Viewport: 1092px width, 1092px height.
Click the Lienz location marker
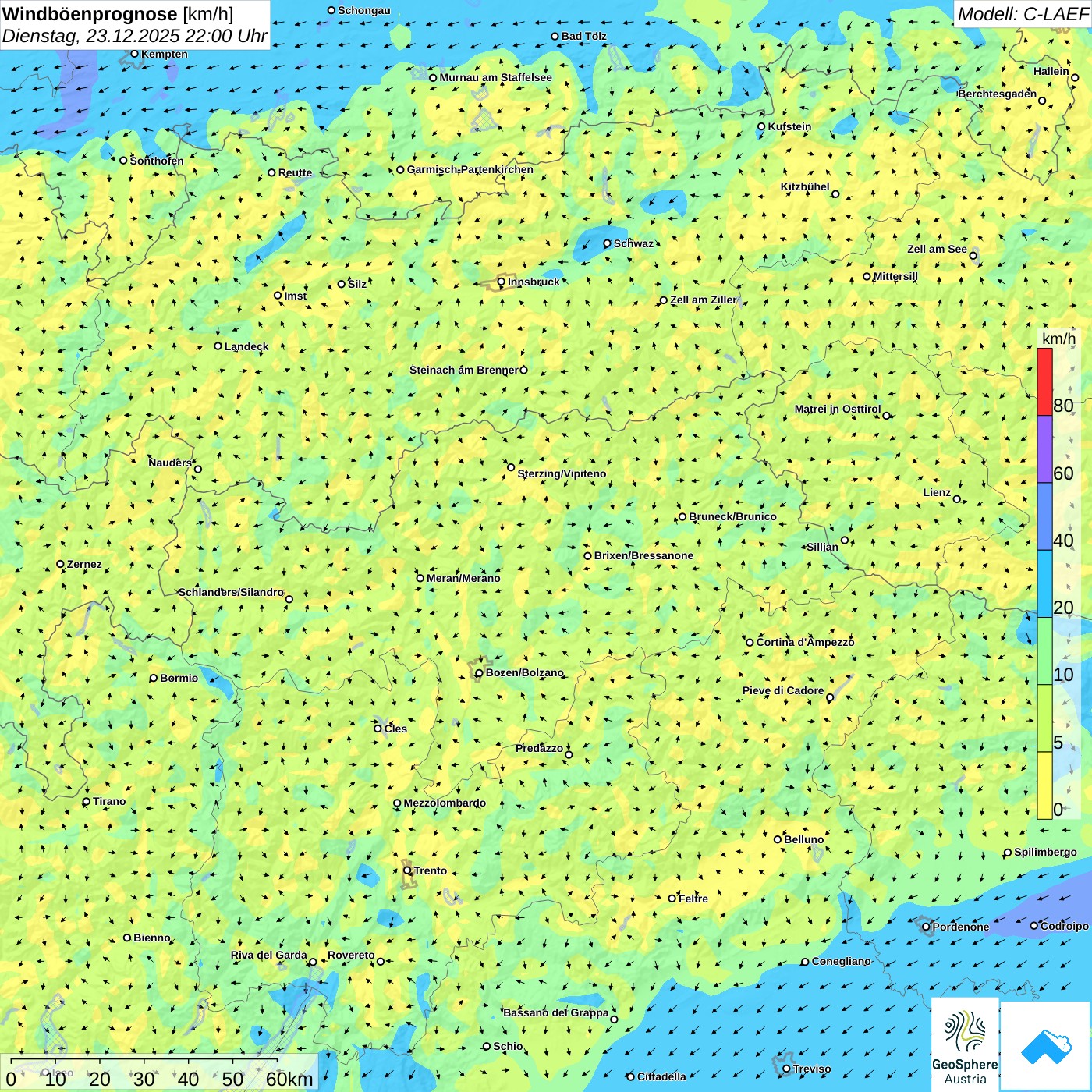[957, 499]
